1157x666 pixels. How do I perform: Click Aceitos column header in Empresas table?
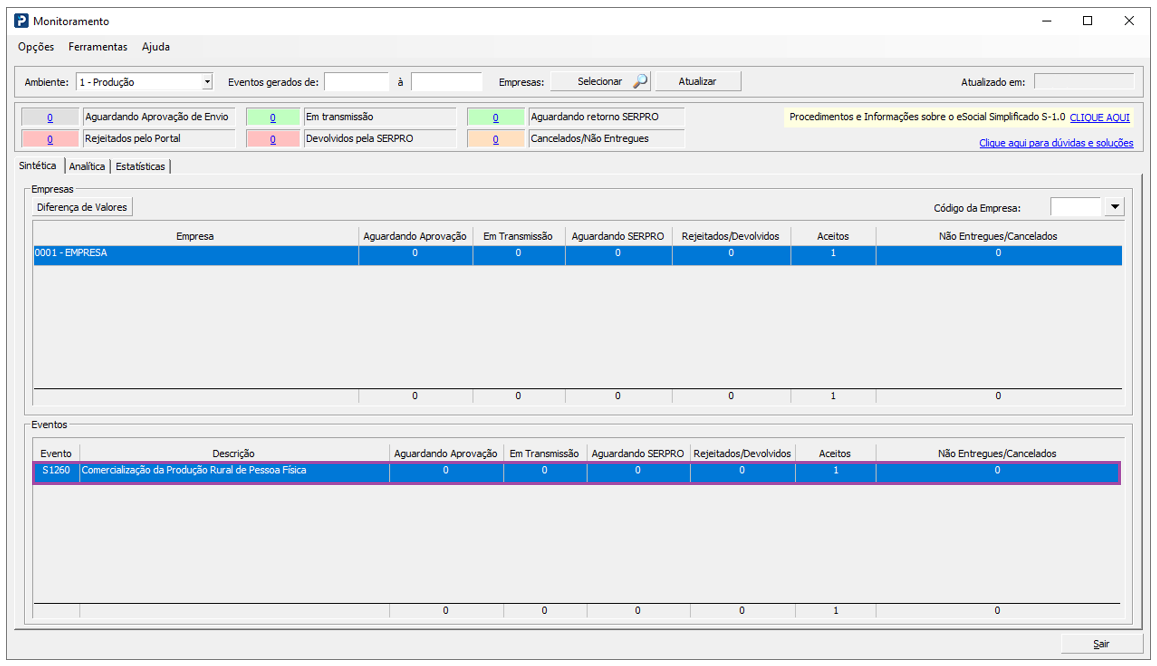pyautogui.click(x=833, y=236)
